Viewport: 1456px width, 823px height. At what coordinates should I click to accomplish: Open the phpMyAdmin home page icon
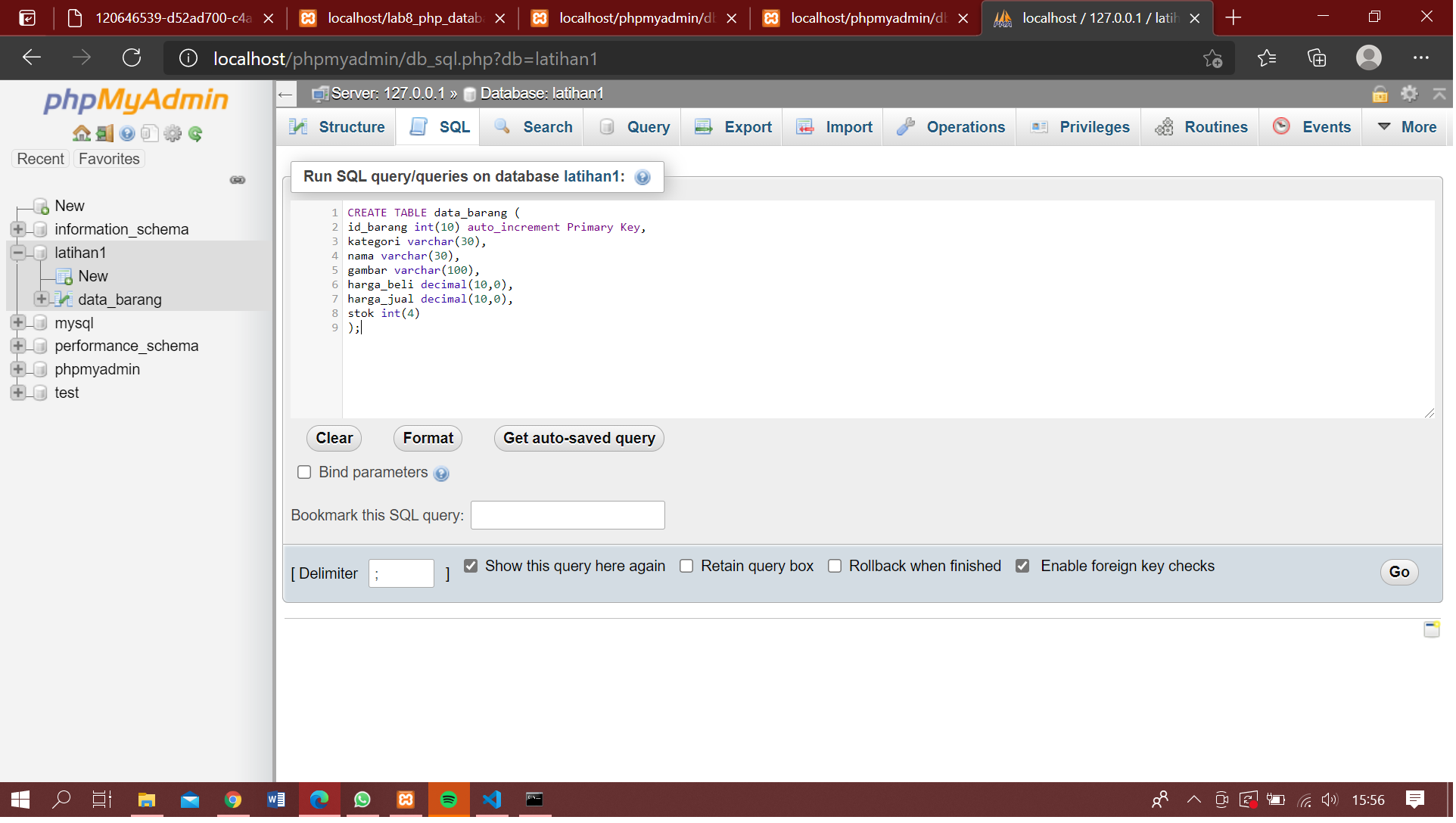click(82, 133)
